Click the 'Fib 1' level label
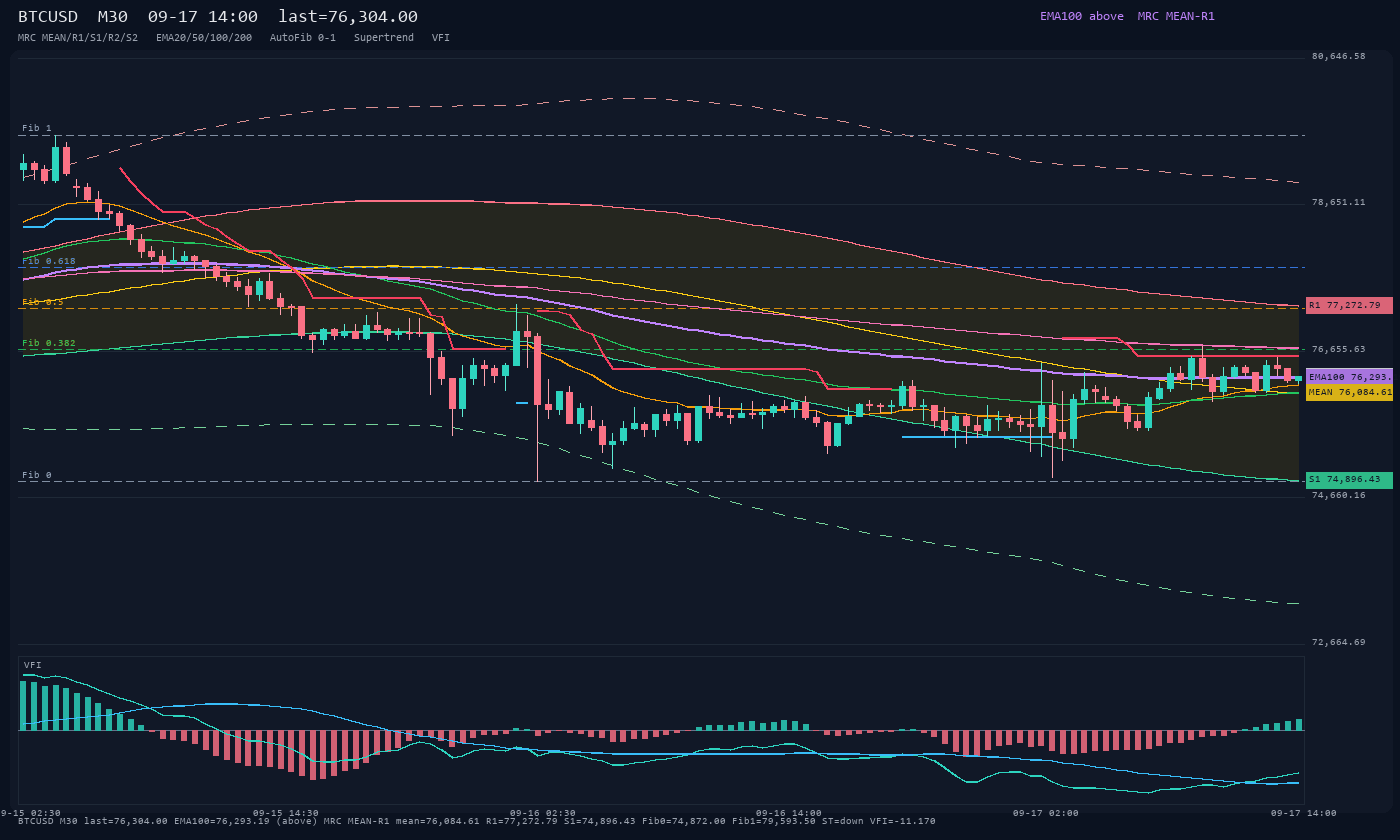Viewport: 1400px width, 840px height. pos(37,128)
